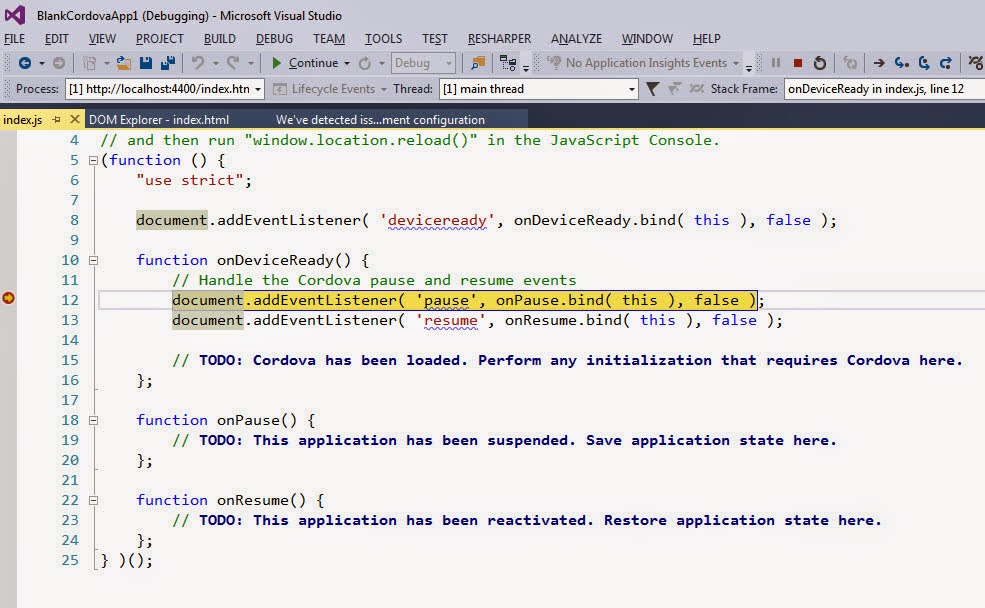Open the ANALYZE menu
This screenshot has width=985, height=608.
point(576,39)
